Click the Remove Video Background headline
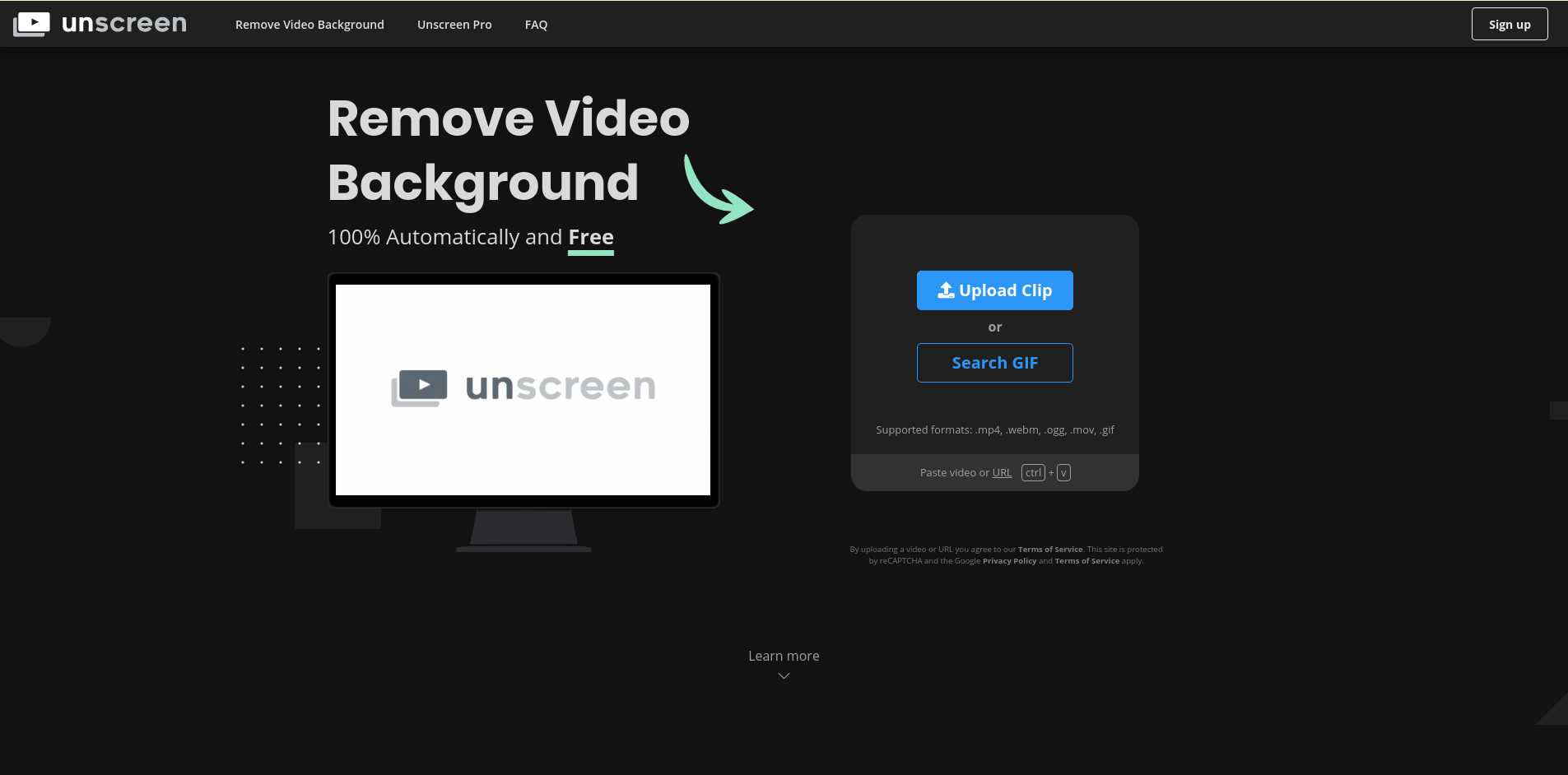1568x775 pixels. tap(508, 150)
